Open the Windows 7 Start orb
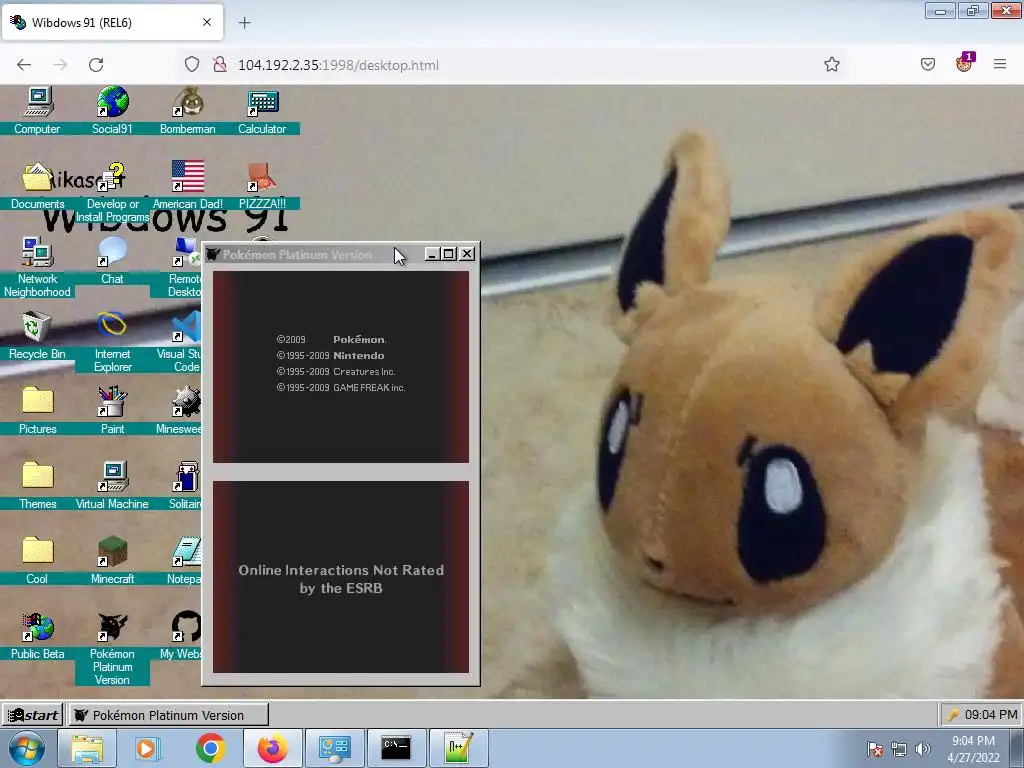Image resolution: width=1024 pixels, height=768 pixels. (27, 748)
